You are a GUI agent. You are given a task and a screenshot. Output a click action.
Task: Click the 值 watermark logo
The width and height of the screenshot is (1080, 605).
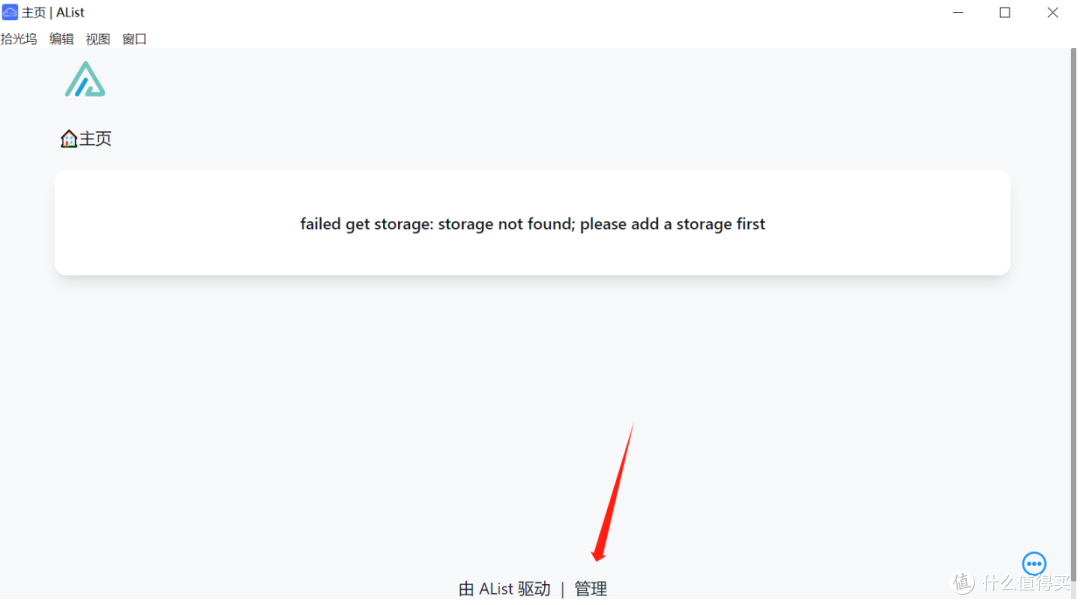pos(963,582)
